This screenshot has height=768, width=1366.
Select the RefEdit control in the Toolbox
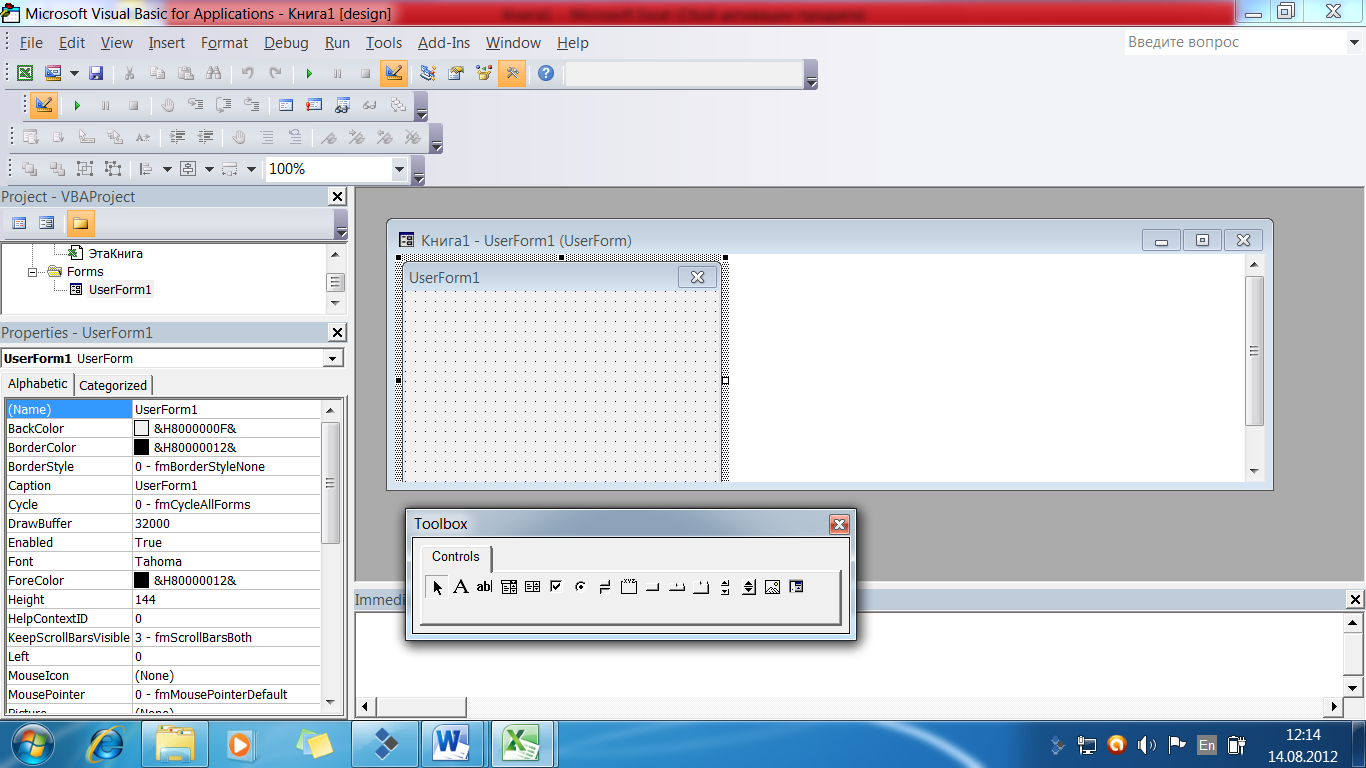pos(796,587)
